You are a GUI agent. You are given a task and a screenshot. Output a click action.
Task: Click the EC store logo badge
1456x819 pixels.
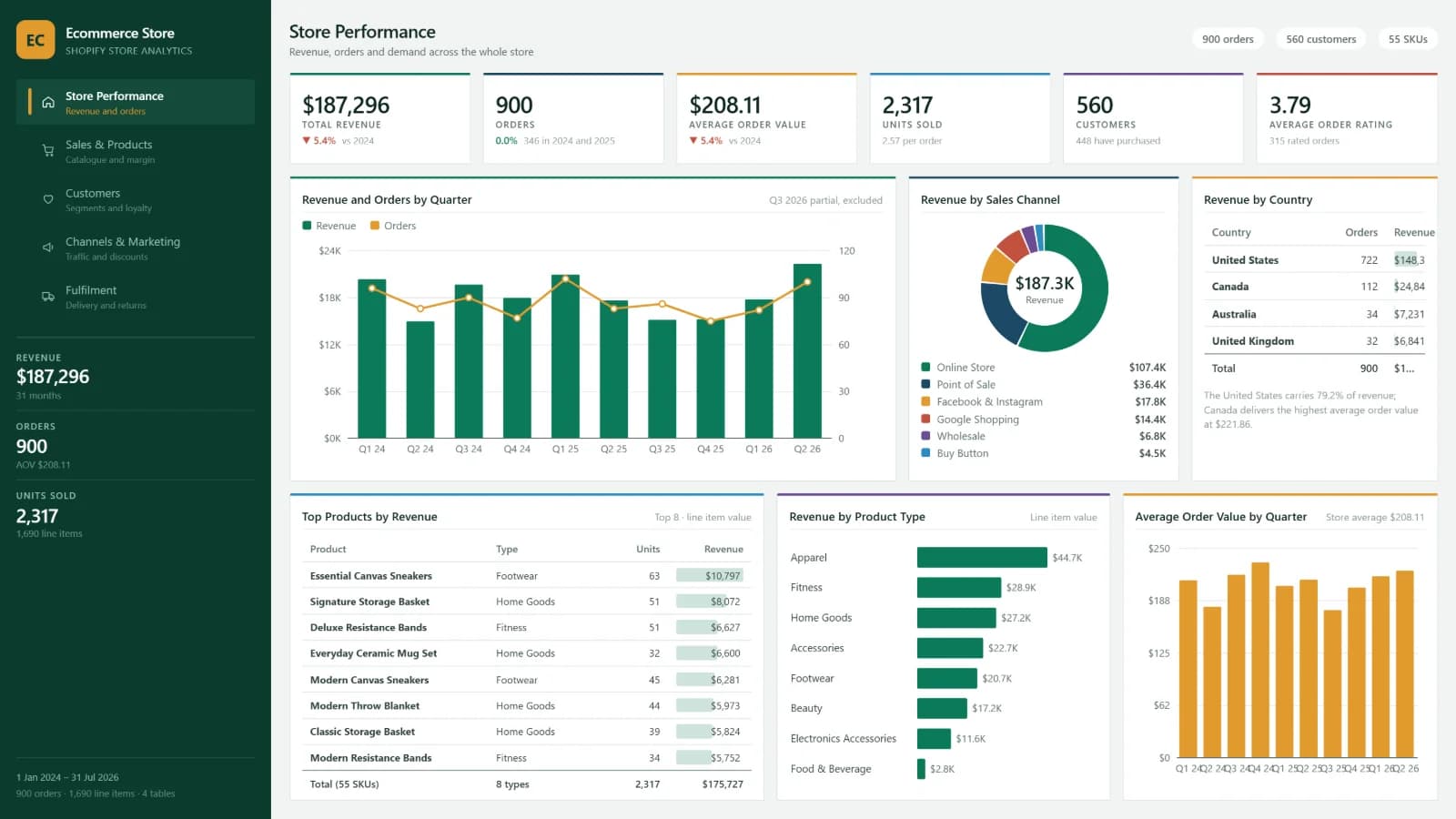click(x=35, y=40)
